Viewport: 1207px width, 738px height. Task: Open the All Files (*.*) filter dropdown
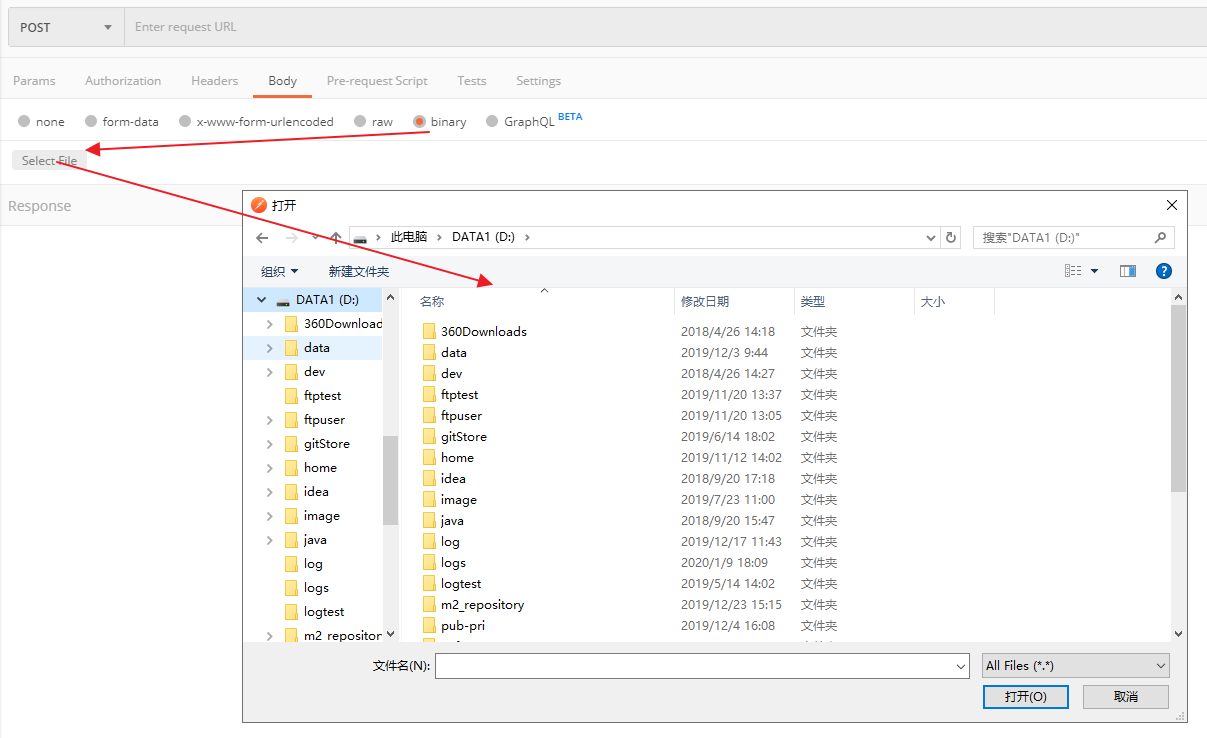(x=1075, y=665)
